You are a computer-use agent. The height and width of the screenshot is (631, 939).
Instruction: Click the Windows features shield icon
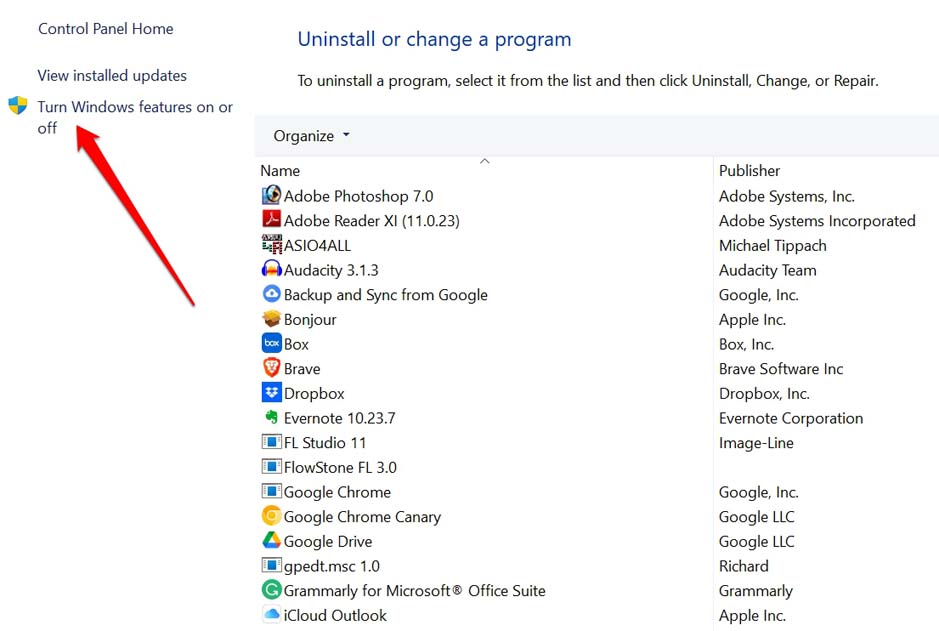coord(18,105)
